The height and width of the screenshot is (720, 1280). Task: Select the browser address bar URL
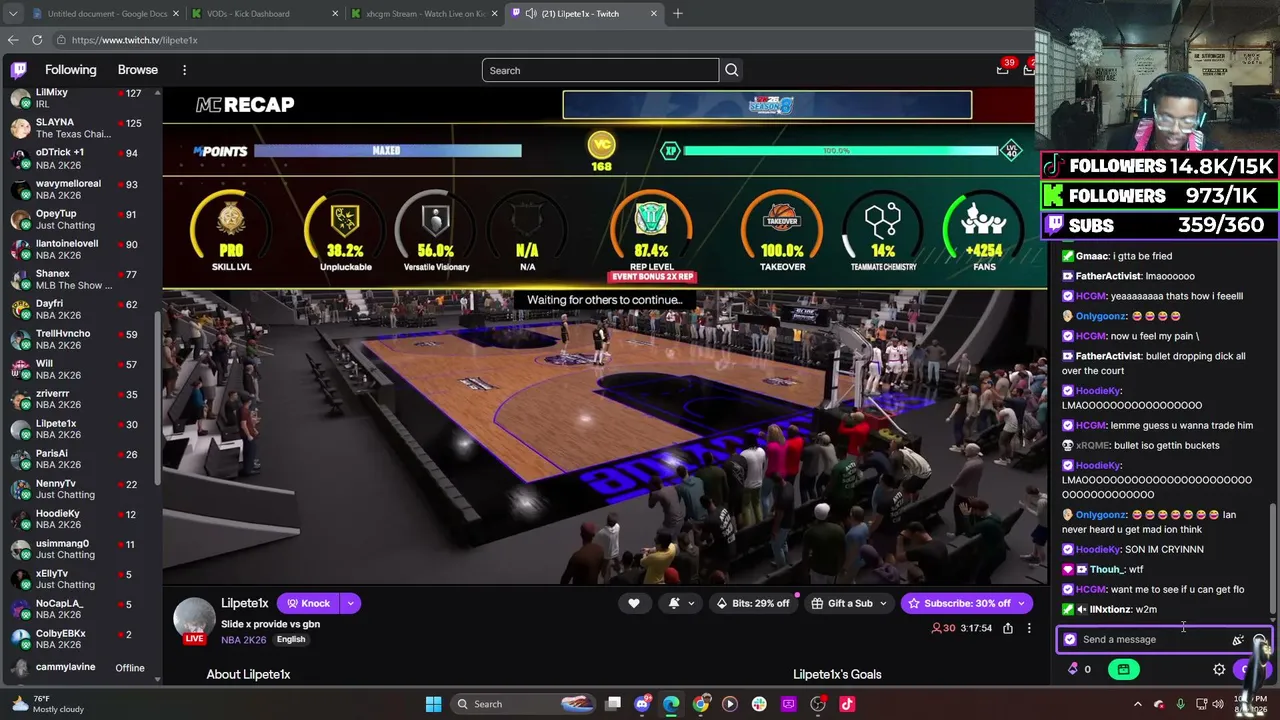[x=135, y=40]
